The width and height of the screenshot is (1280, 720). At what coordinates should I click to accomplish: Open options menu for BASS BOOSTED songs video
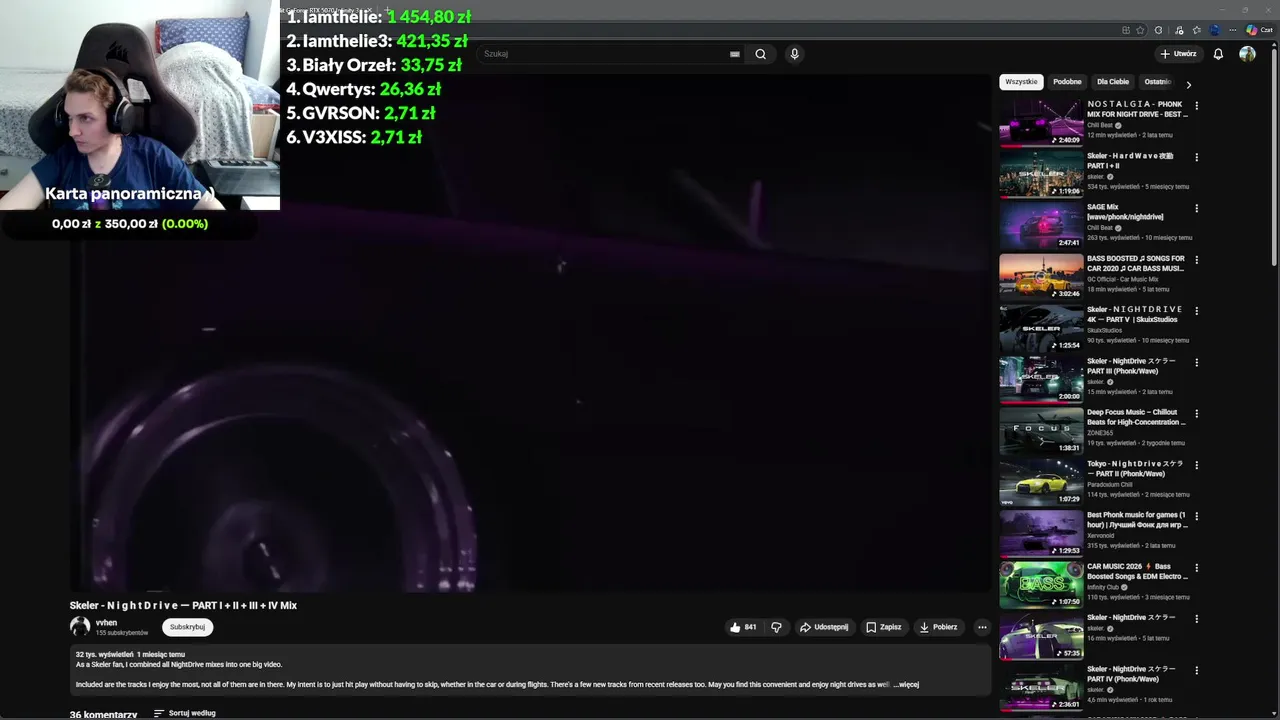pos(1196,260)
